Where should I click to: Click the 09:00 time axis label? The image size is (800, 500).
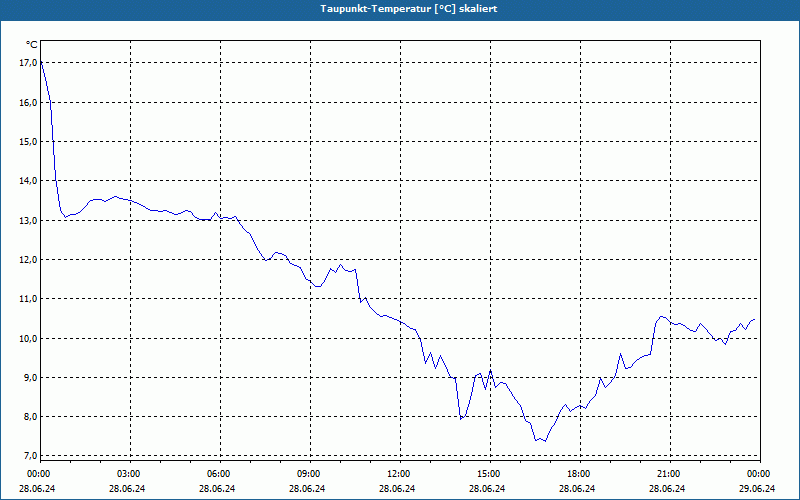pos(310,474)
